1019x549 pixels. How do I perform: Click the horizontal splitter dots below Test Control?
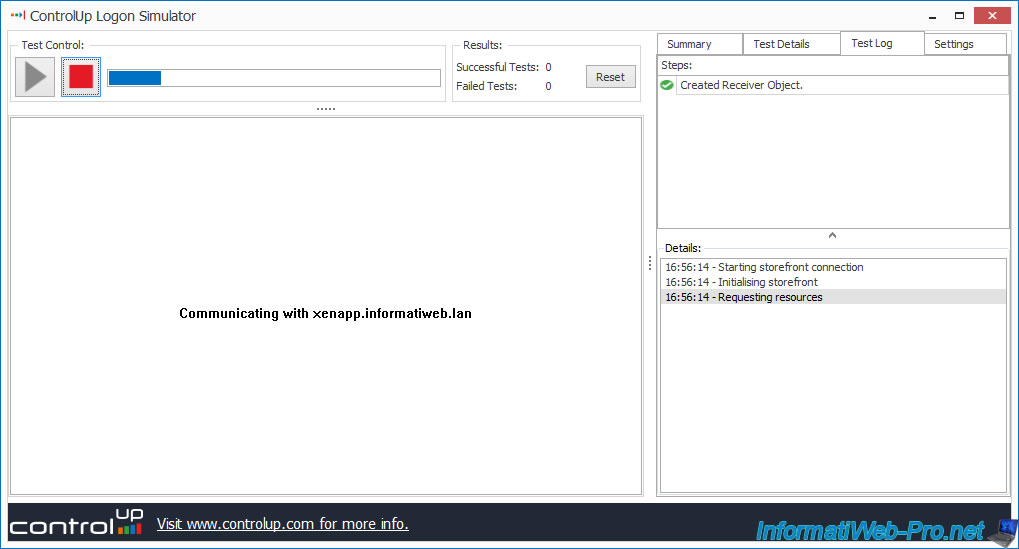tap(326, 109)
